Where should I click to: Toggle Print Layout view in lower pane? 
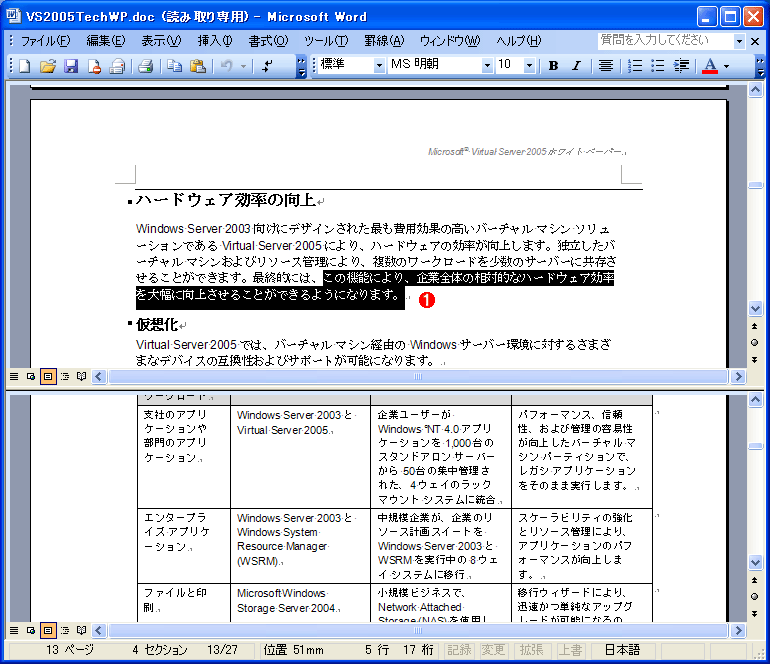pos(48,630)
